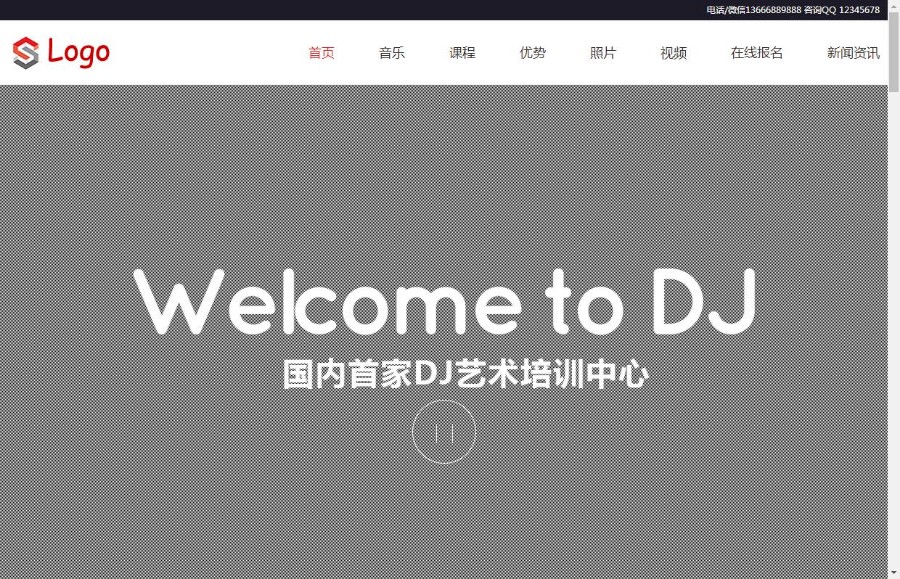Go to the 优势 advantages section
The height and width of the screenshot is (579, 900).
532,53
